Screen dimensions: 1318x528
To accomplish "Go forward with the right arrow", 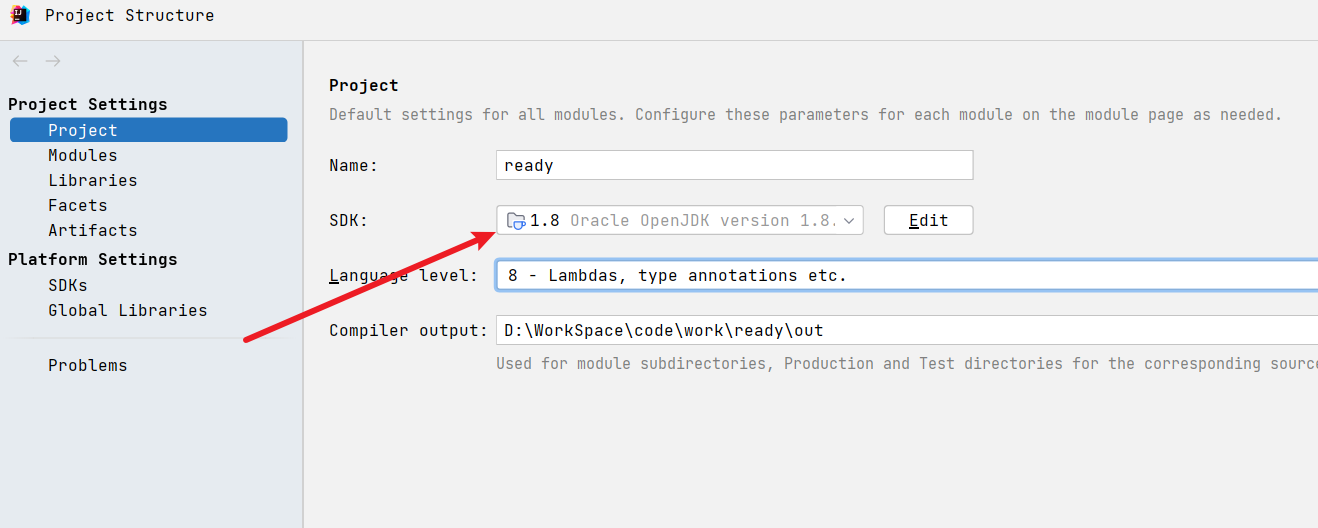I will coord(53,62).
